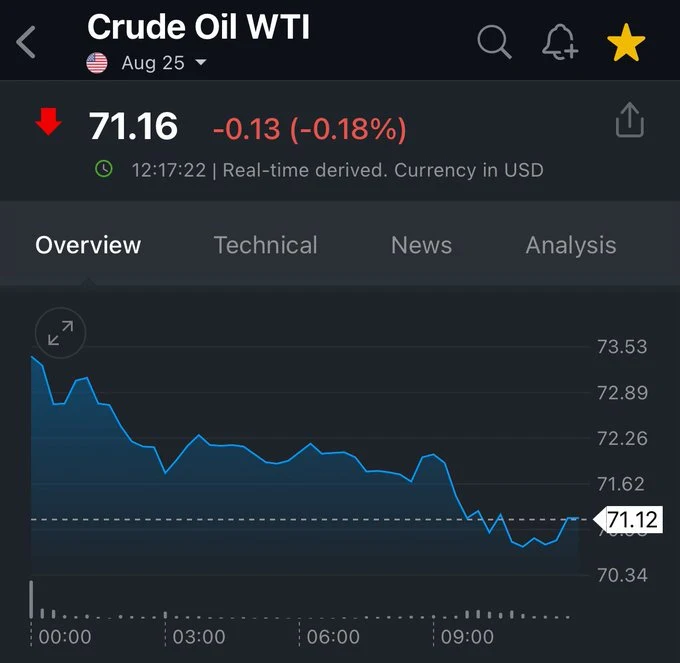Image resolution: width=680 pixels, height=663 pixels.
Task: Add a price alert with the bell icon
Action: (x=560, y=42)
